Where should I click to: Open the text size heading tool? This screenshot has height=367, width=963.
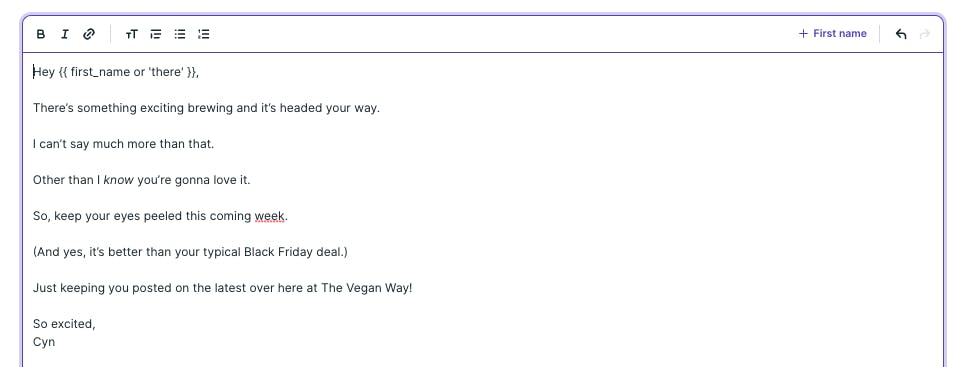[x=131, y=34]
